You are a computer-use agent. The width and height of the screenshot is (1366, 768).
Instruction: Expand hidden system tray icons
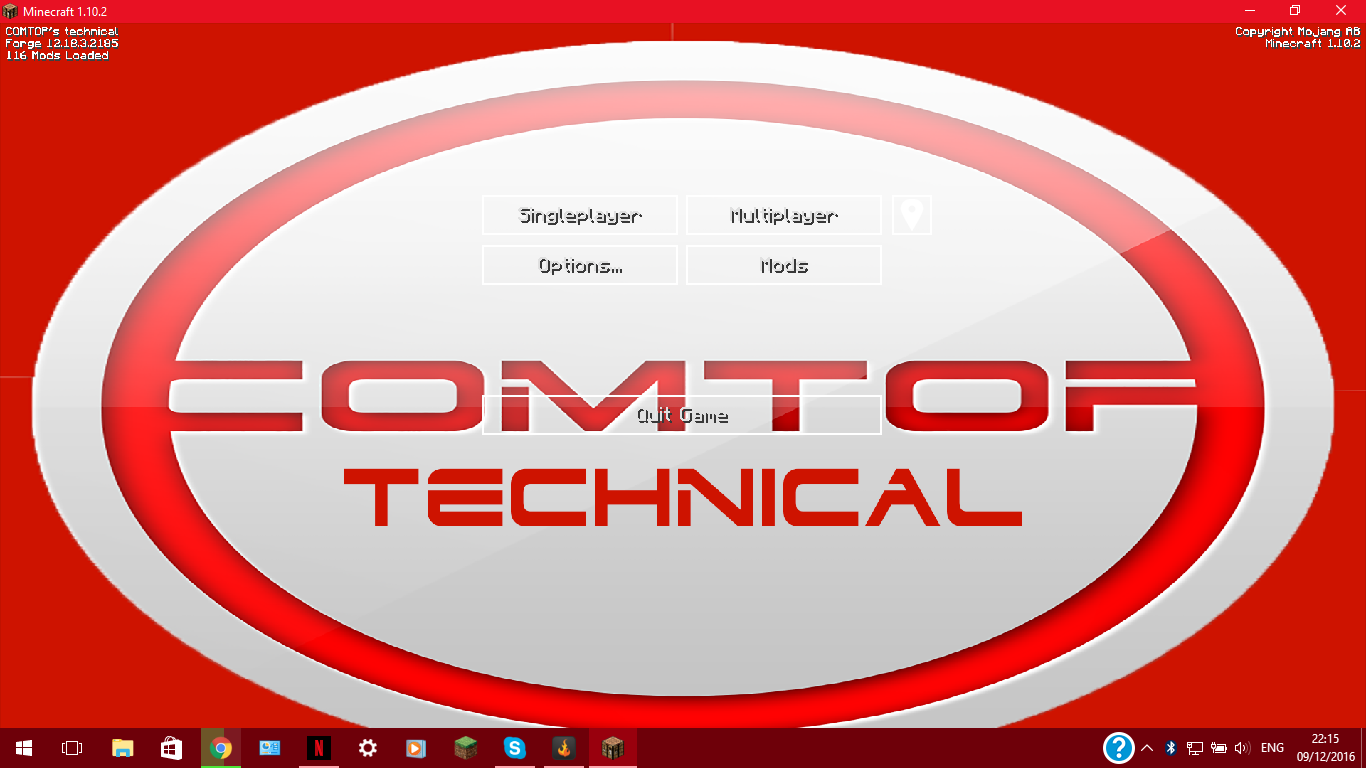(x=1147, y=748)
